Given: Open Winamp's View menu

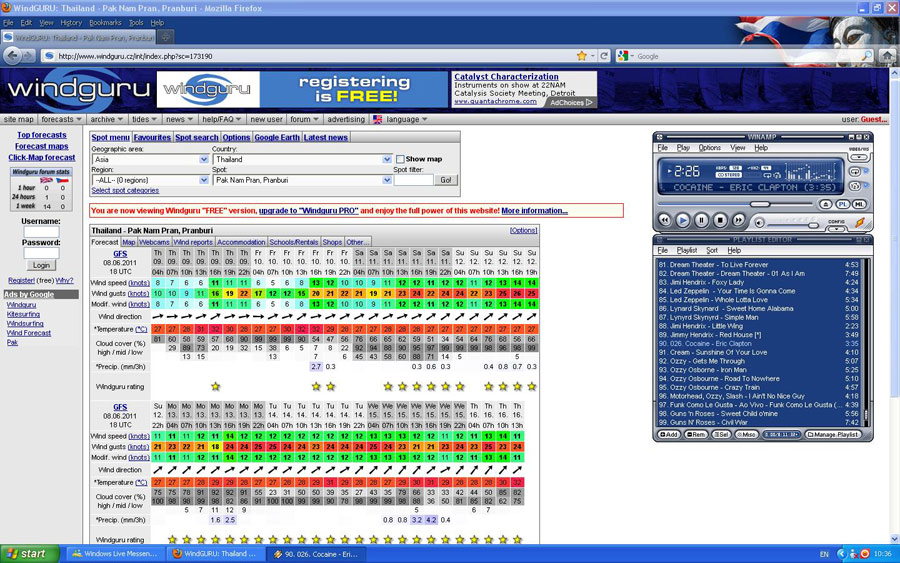Looking at the screenshot, I should click(x=738, y=147).
